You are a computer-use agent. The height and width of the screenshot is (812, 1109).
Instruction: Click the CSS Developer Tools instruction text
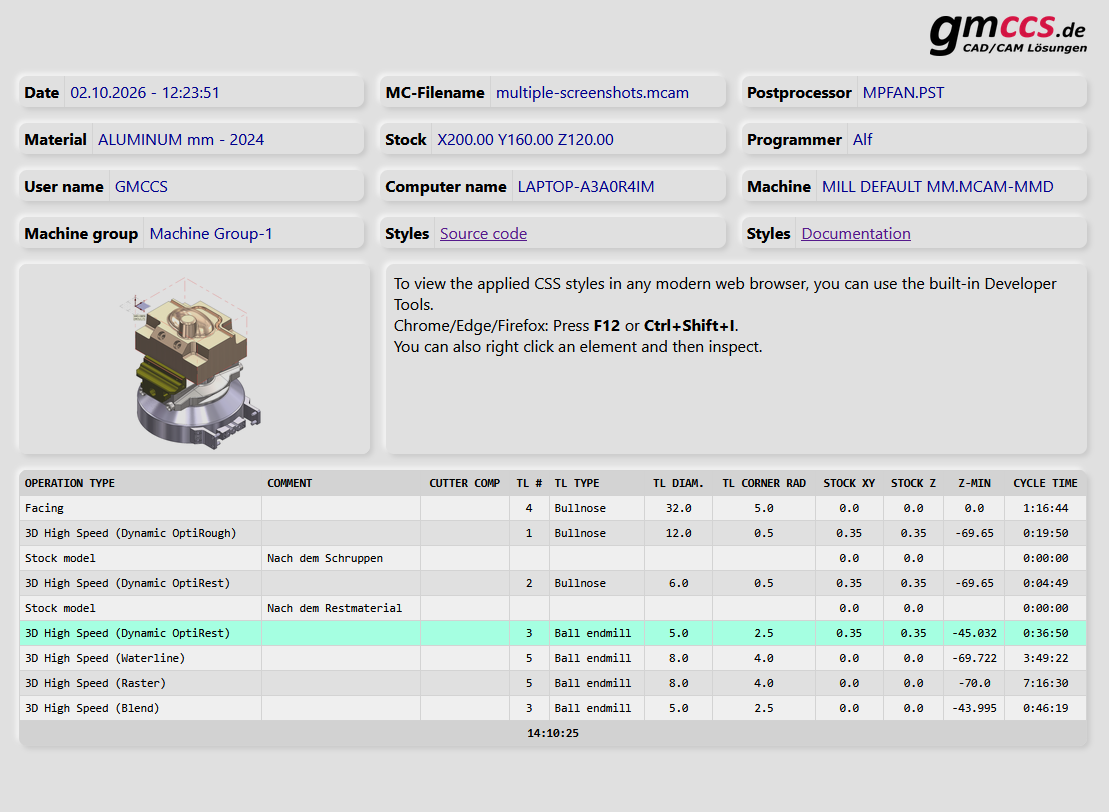(725, 315)
